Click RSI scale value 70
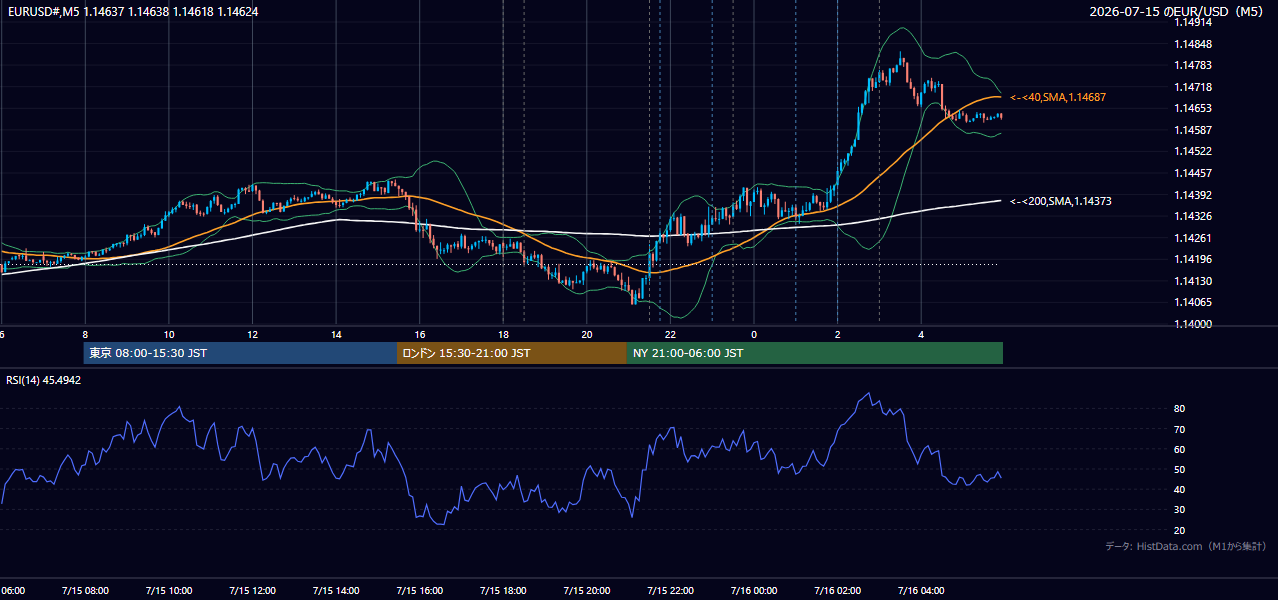Screen dimensions: 1278x600 click(x=1179, y=429)
